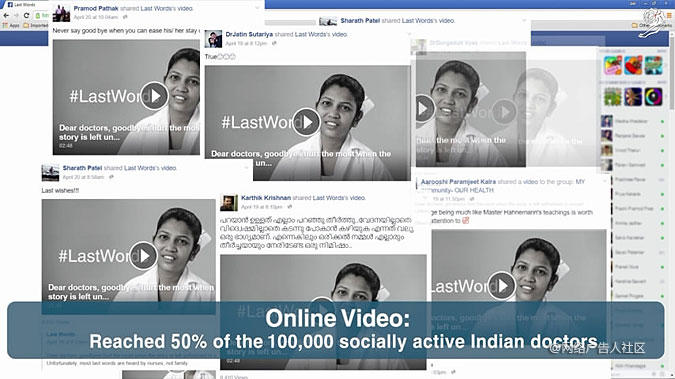This screenshot has width=675, height=379.
Task: Open the Apps bookmarks shortcut icon
Action: [5, 25]
